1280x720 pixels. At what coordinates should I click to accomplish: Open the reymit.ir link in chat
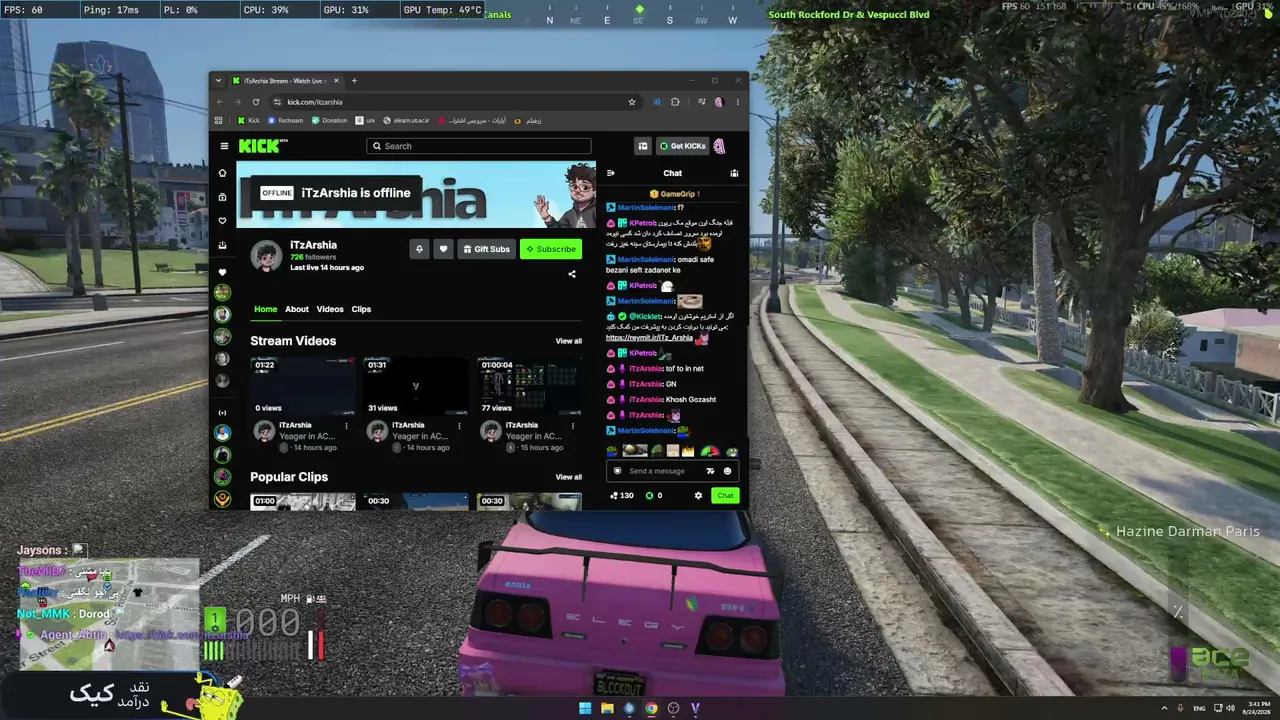click(x=649, y=338)
